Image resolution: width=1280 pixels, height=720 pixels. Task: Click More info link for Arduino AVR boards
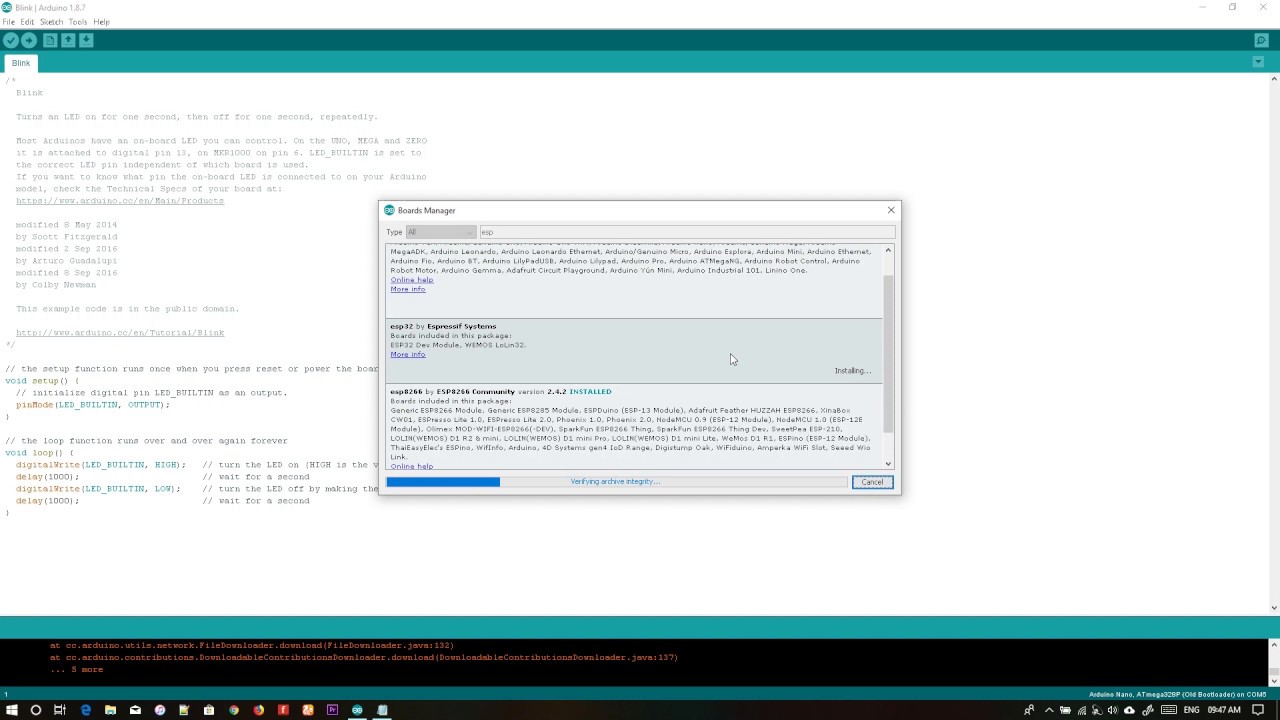point(408,289)
